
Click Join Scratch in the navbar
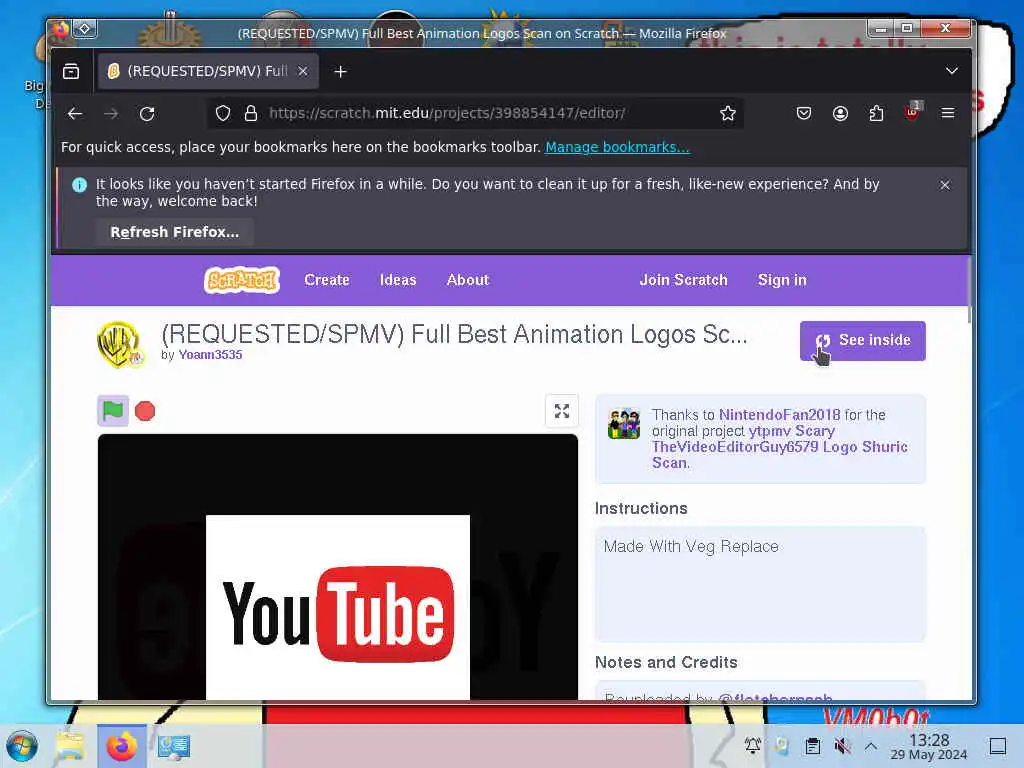pos(683,280)
